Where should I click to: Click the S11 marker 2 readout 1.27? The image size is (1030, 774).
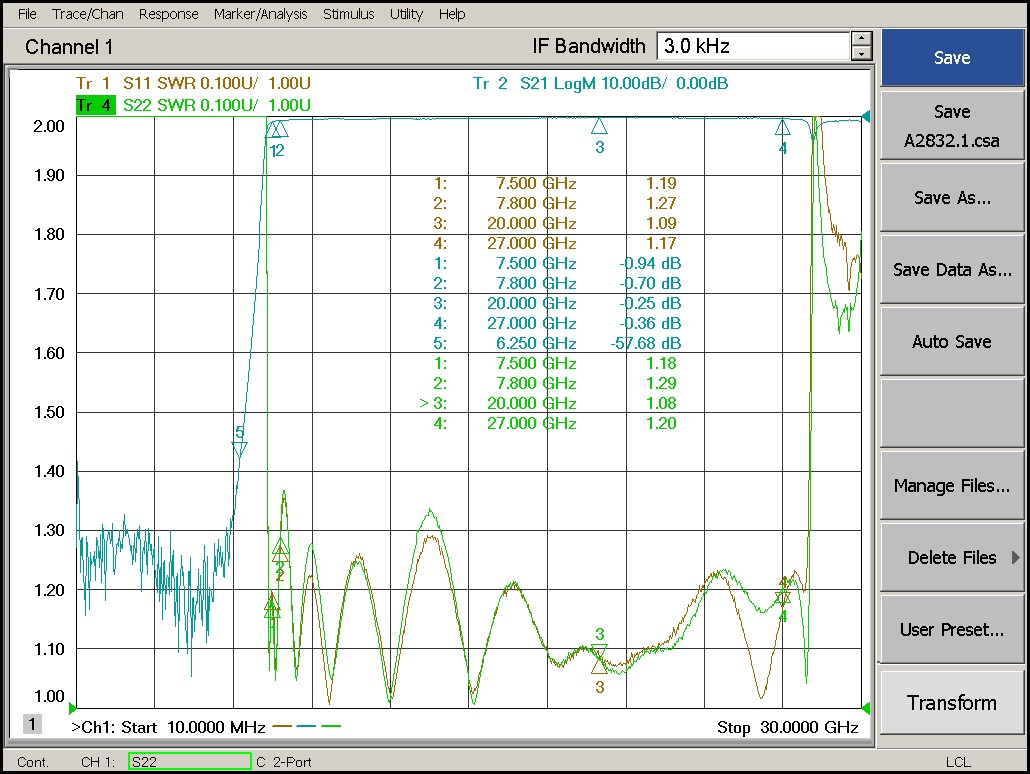(x=661, y=203)
